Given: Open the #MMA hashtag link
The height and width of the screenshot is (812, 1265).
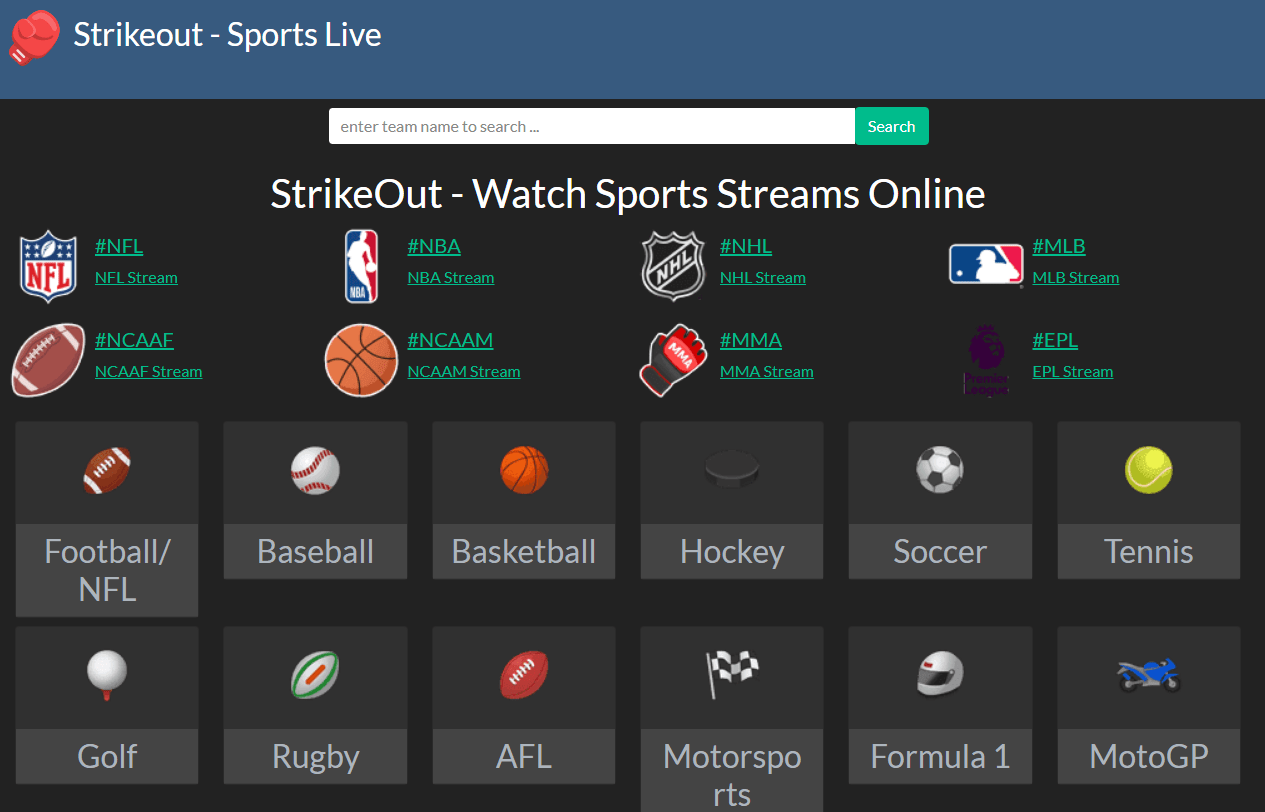Looking at the screenshot, I should 751,340.
